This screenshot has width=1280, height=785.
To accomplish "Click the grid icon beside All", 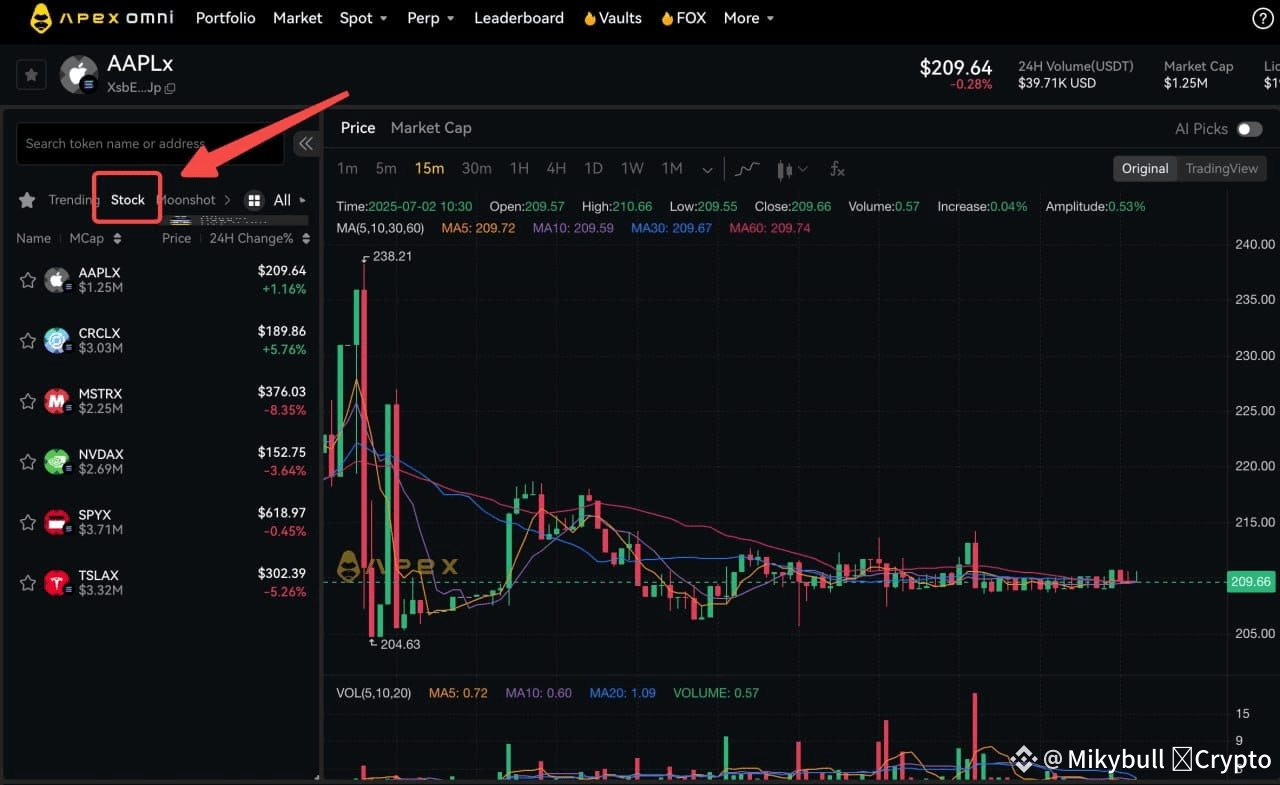I will 254,200.
